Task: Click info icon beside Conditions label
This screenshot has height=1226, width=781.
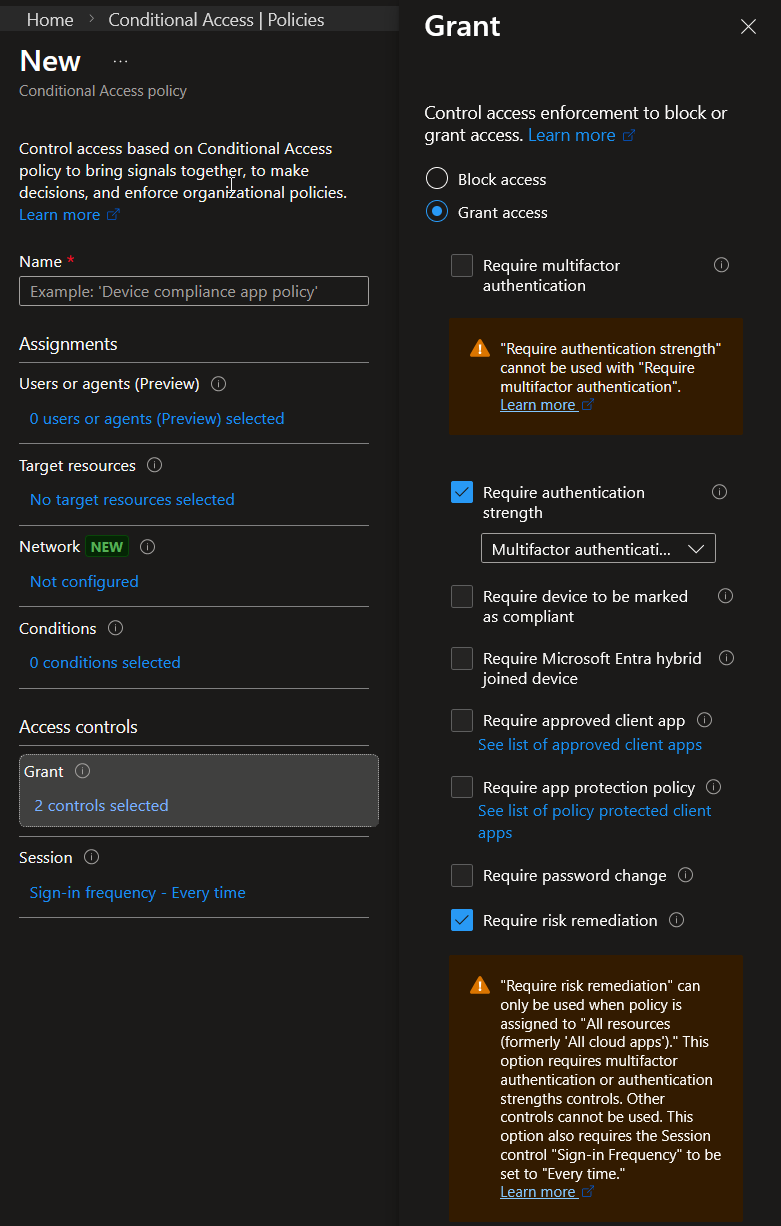Action: coord(115,629)
